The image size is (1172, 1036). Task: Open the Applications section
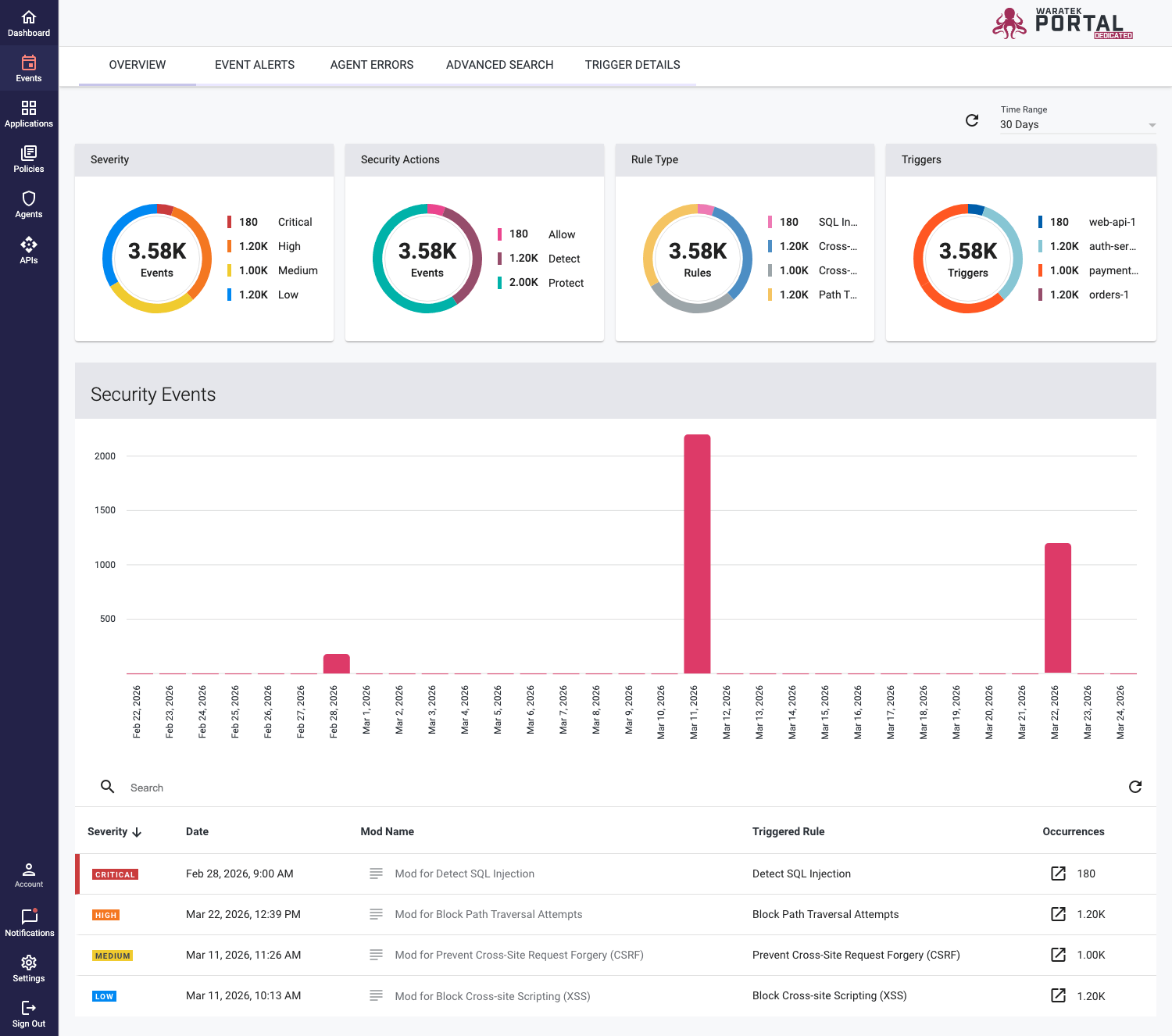click(29, 114)
